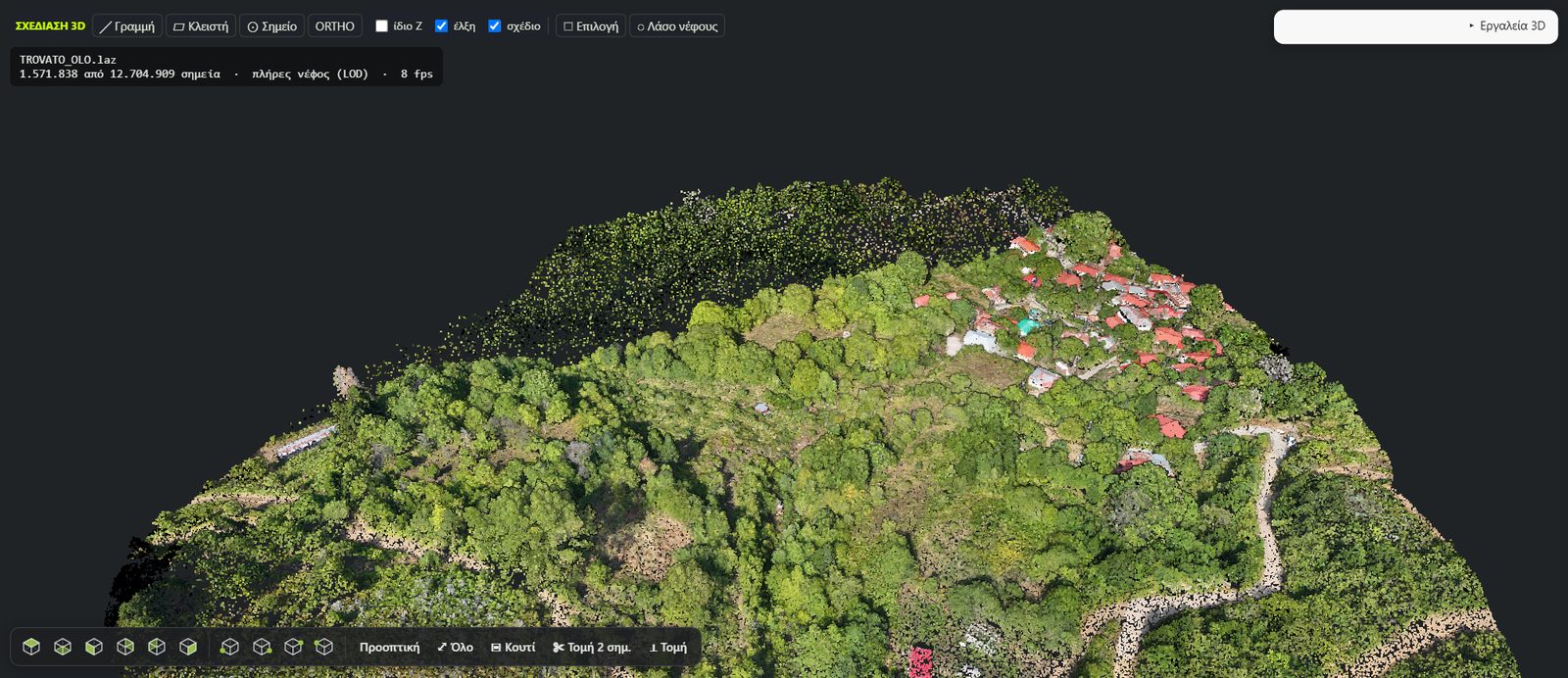Select isometric cube with top-left corner dot
Viewport: 1568px width, 678px height.
tap(324, 647)
